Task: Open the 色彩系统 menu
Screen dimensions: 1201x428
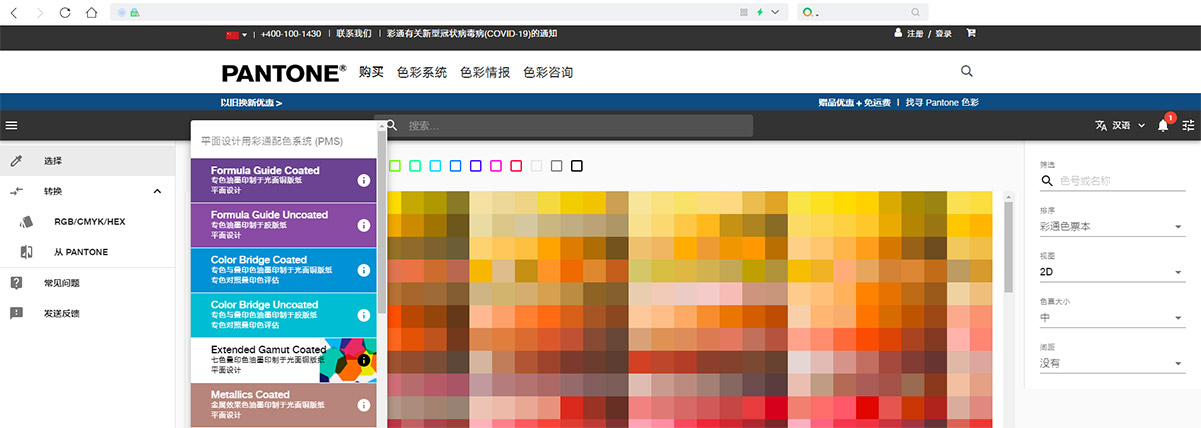Action: coord(422,72)
